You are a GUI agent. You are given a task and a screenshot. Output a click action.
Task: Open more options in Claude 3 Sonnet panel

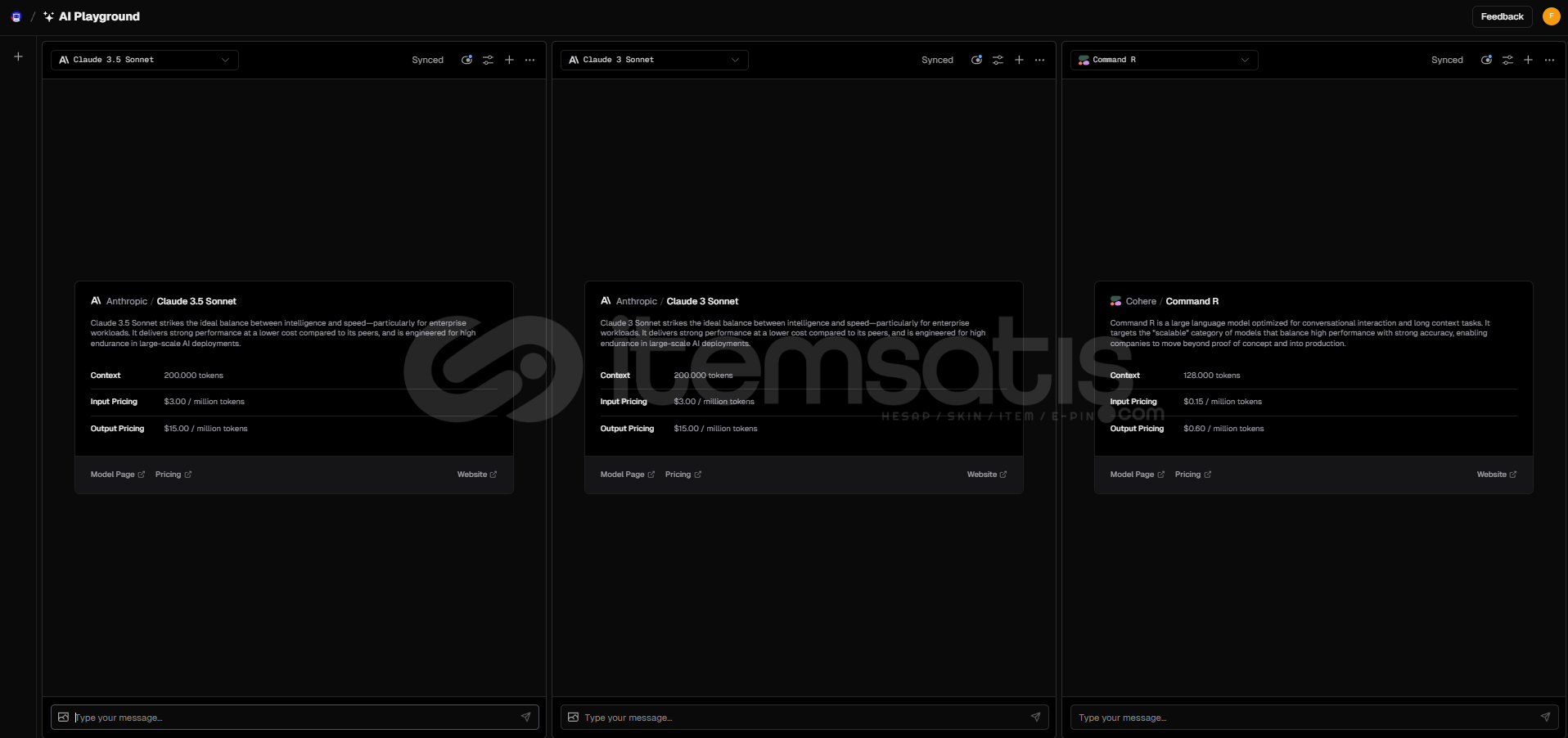pyautogui.click(x=1039, y=60)
